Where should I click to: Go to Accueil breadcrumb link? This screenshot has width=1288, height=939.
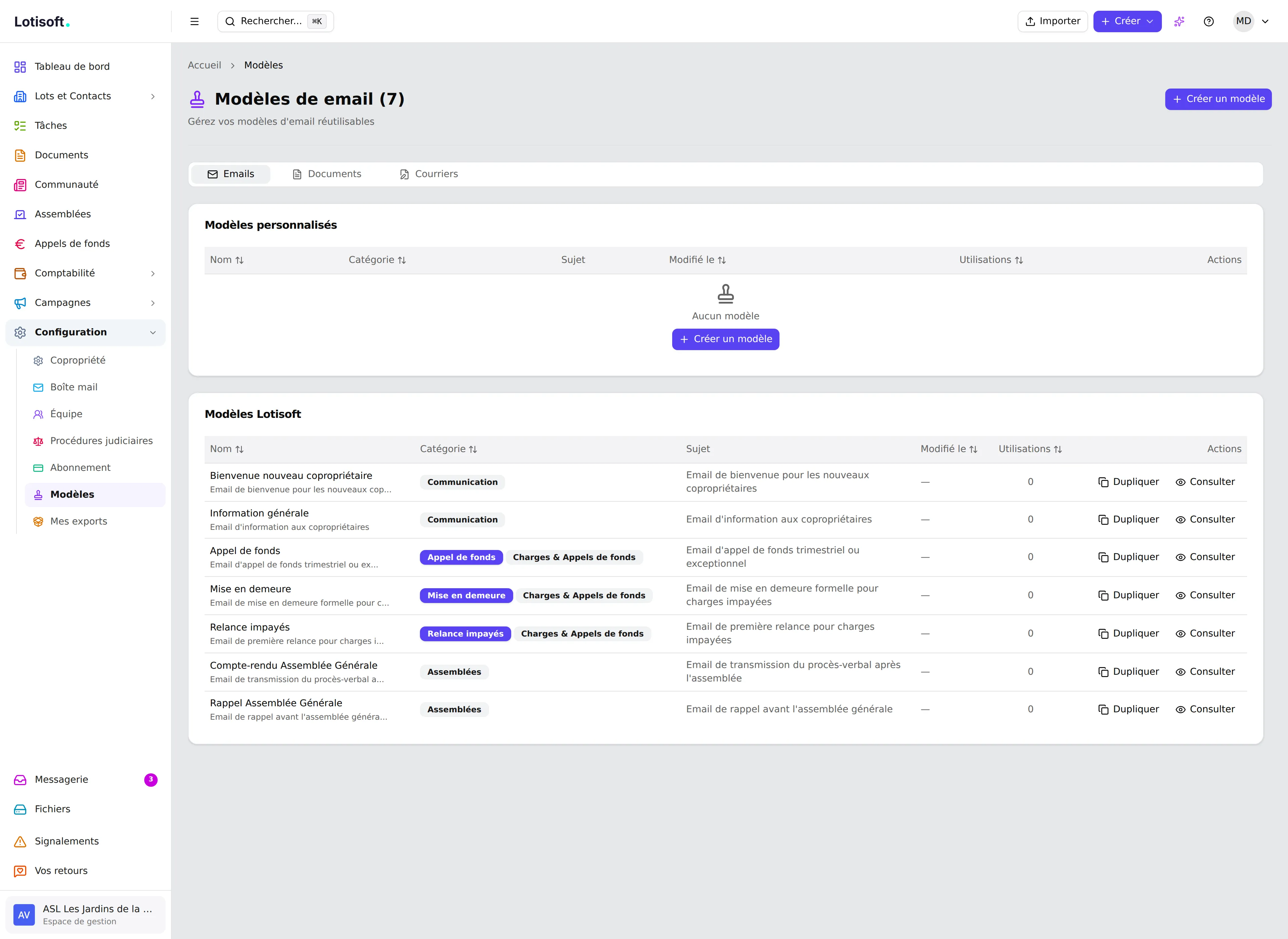click(x=204, y=66)
